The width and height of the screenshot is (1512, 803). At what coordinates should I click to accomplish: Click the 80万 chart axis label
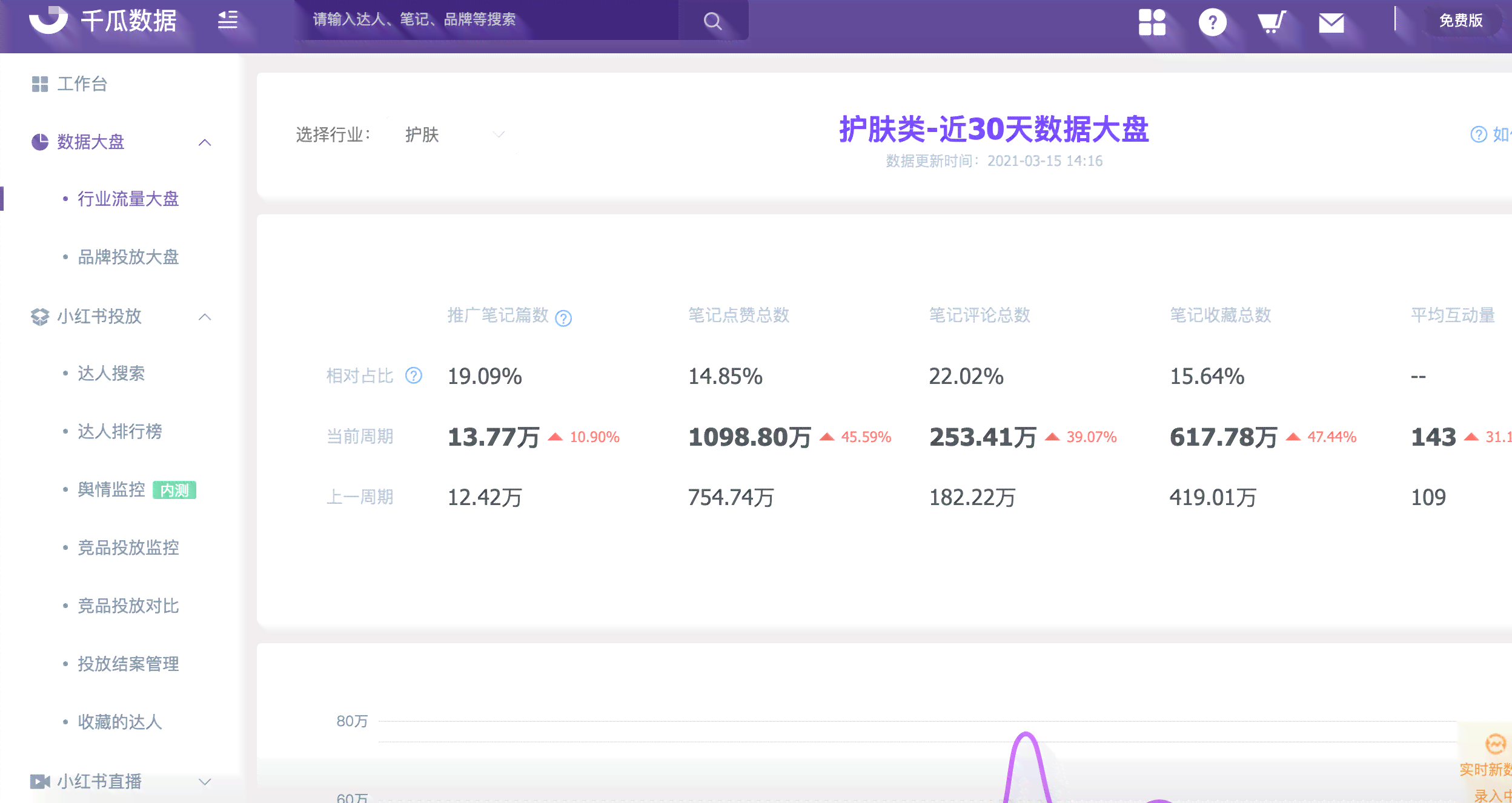pyautogui.click(x=352, y=721)
